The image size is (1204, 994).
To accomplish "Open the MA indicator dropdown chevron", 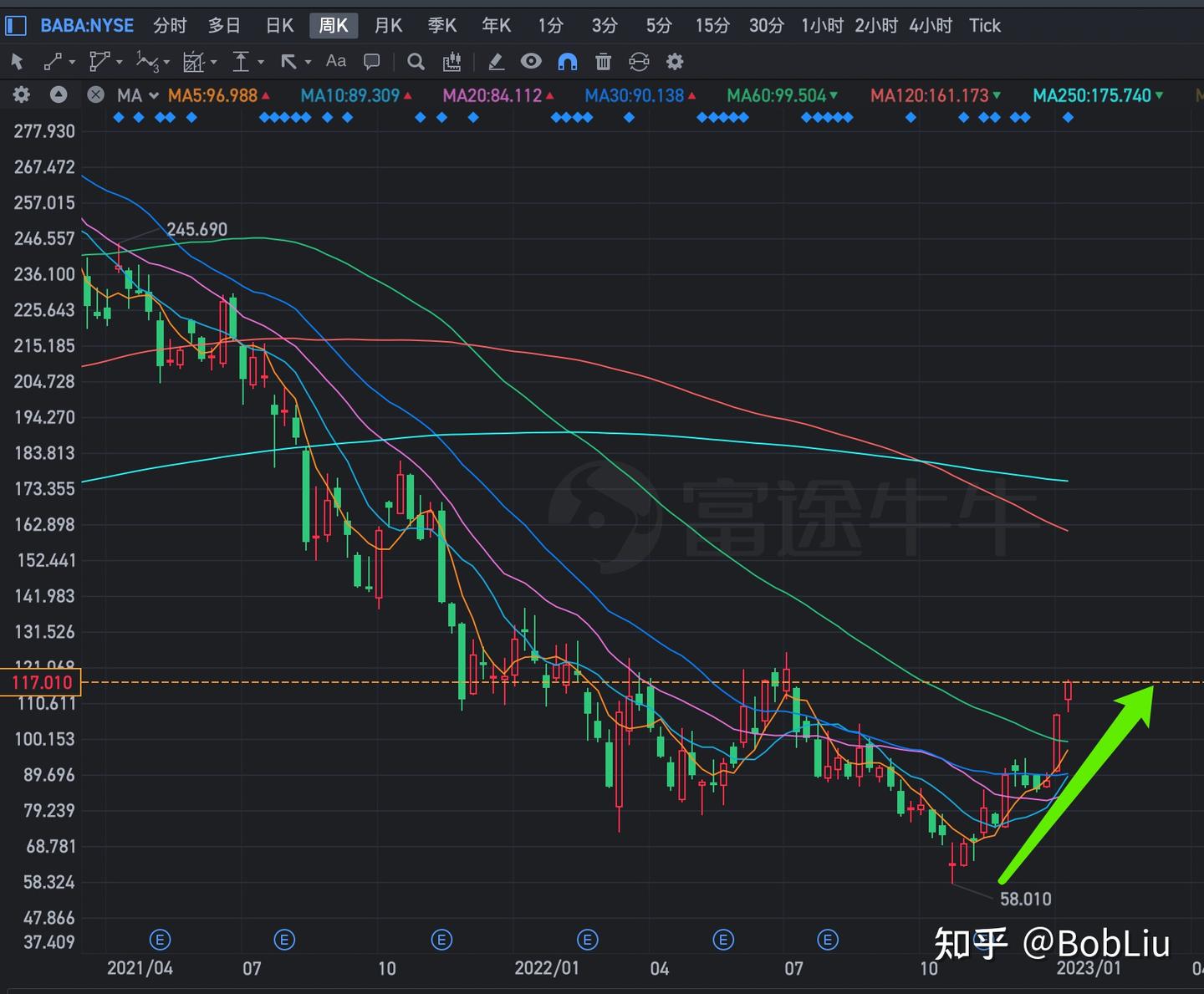I will pyautogui.click(x=152, y=94).
